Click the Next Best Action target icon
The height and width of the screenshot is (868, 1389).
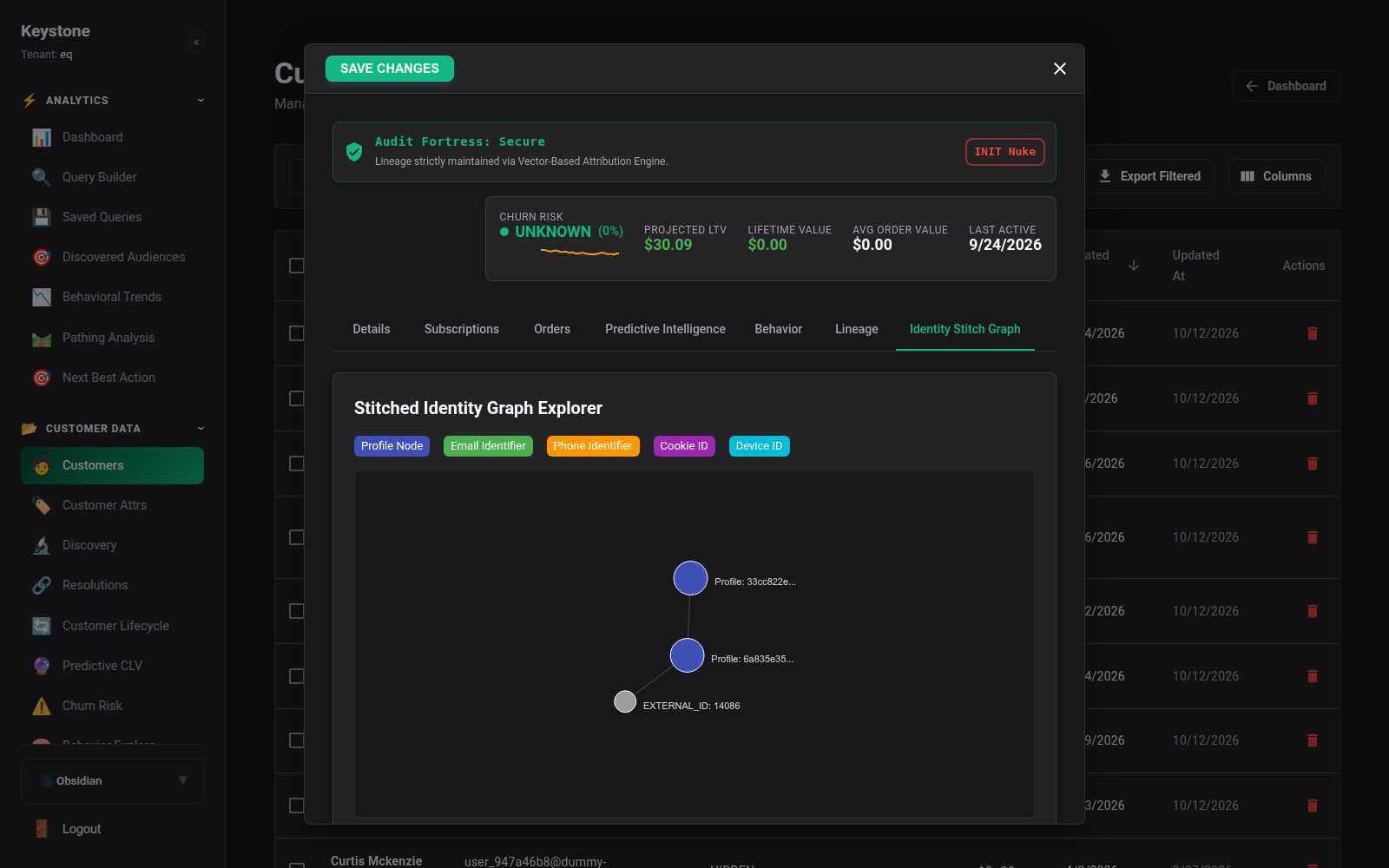tap(42, 378)
